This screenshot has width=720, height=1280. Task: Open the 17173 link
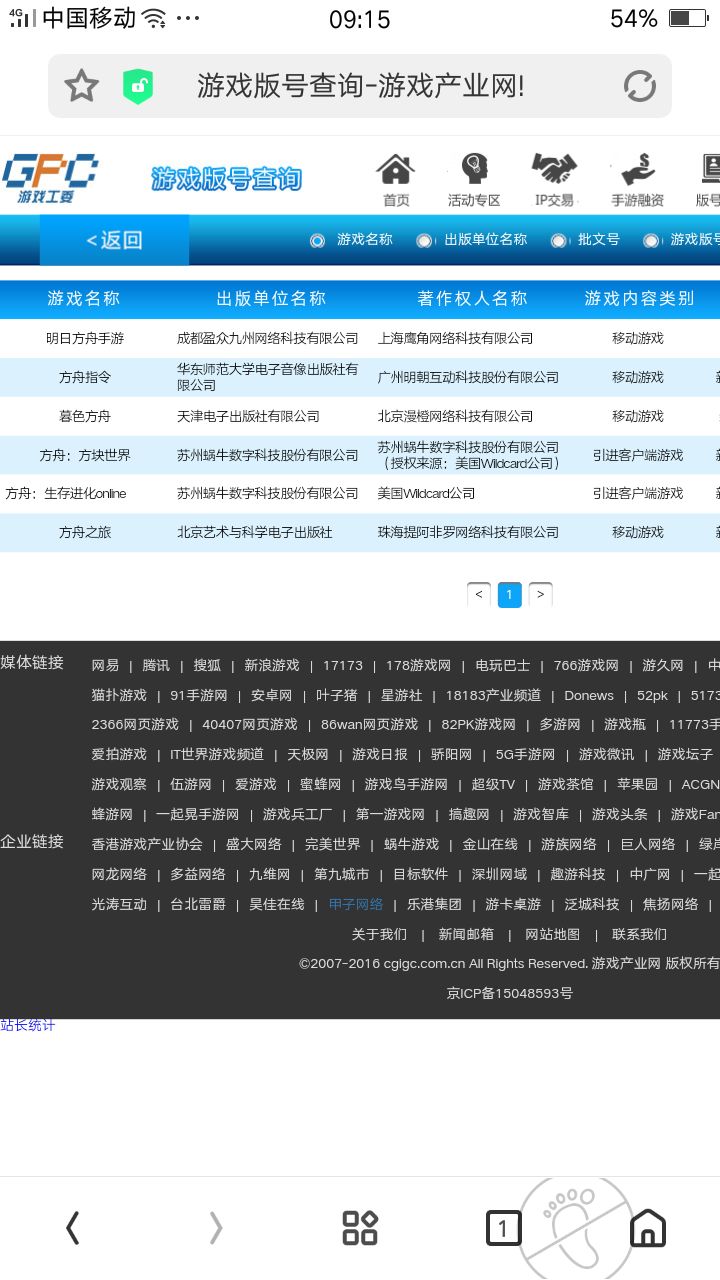[x=343, y=665]
